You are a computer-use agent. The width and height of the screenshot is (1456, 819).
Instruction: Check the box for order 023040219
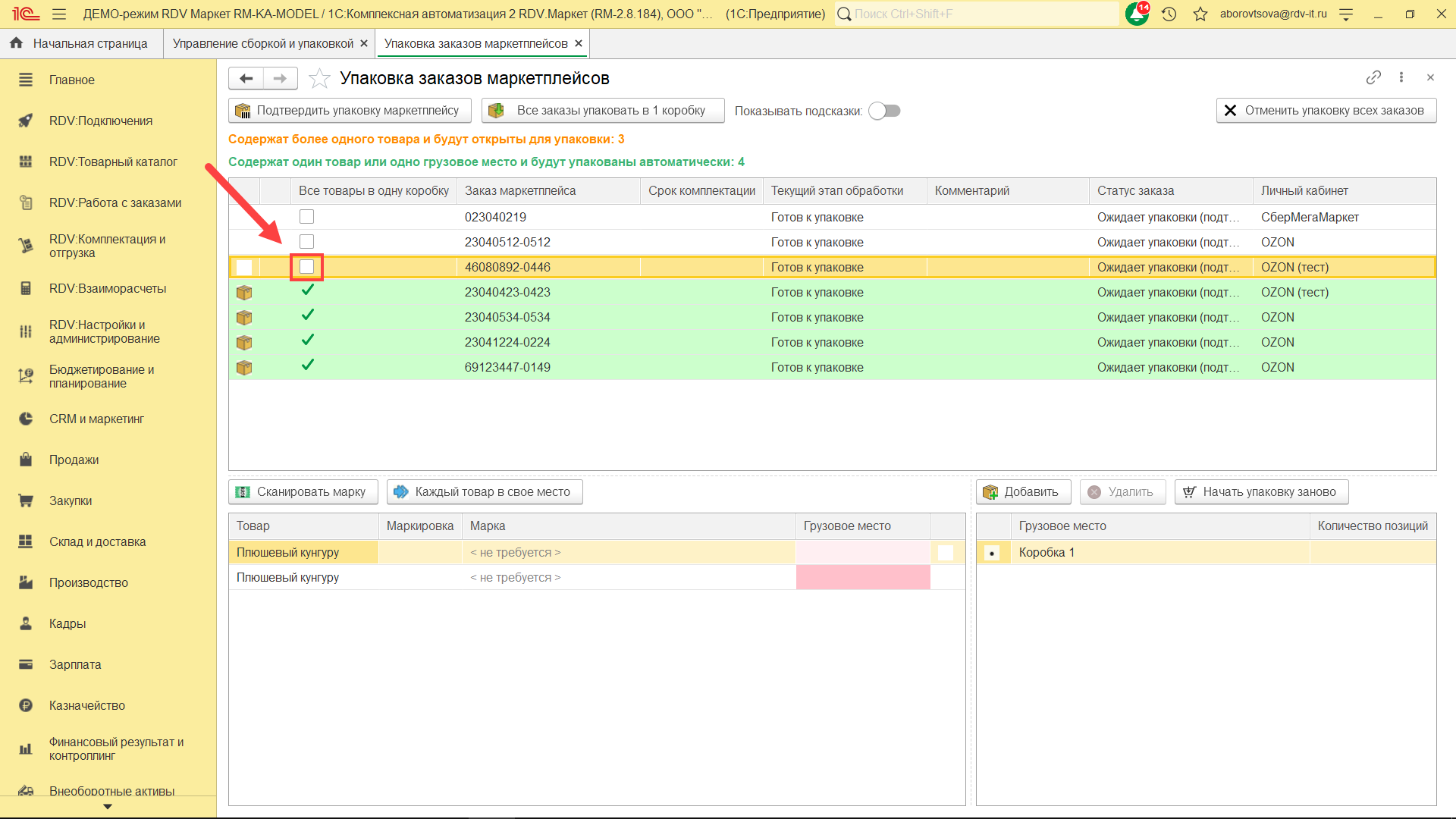click(x=306, y=217)
